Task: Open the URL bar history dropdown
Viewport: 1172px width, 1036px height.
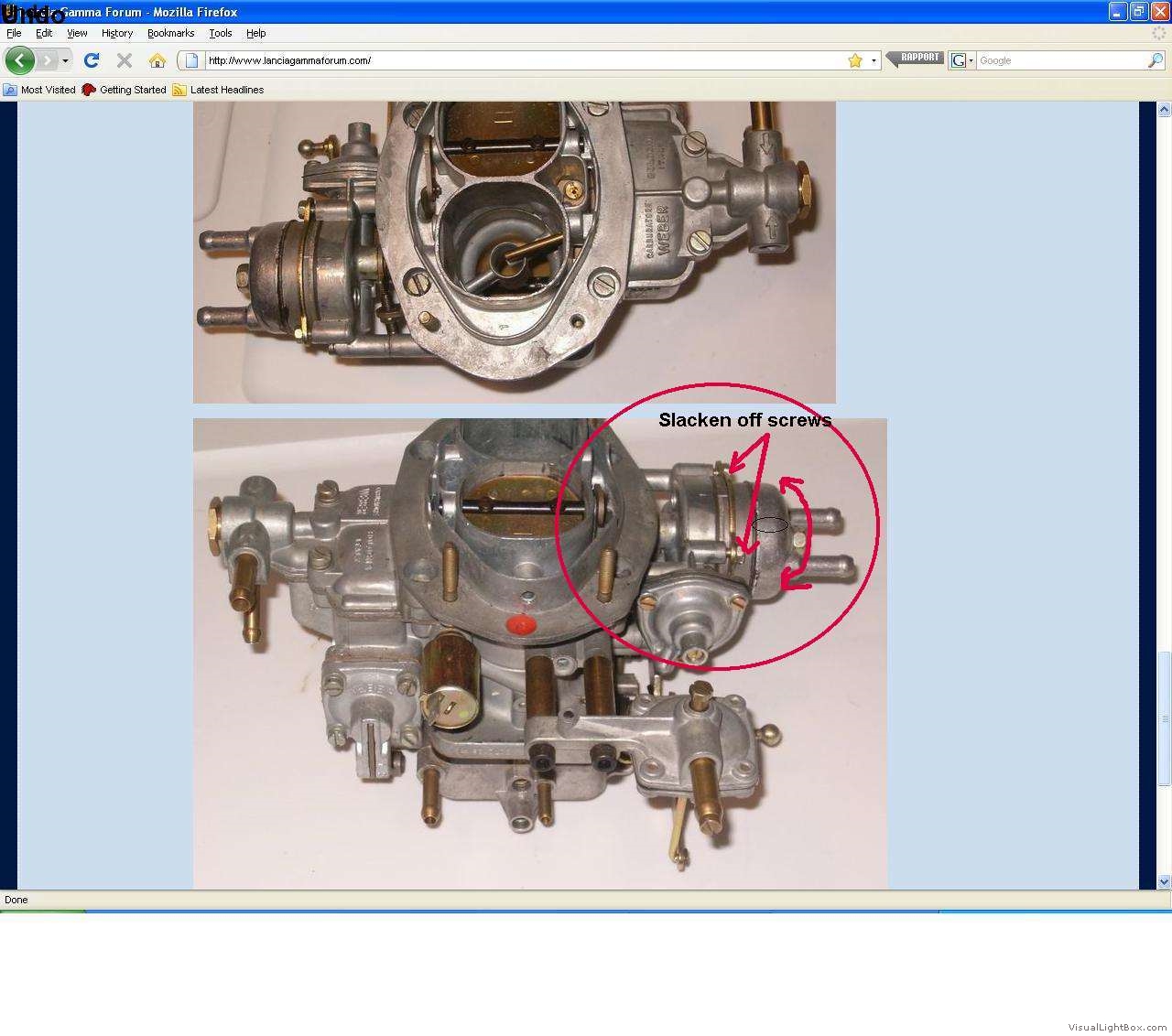Action: (874, 60)
